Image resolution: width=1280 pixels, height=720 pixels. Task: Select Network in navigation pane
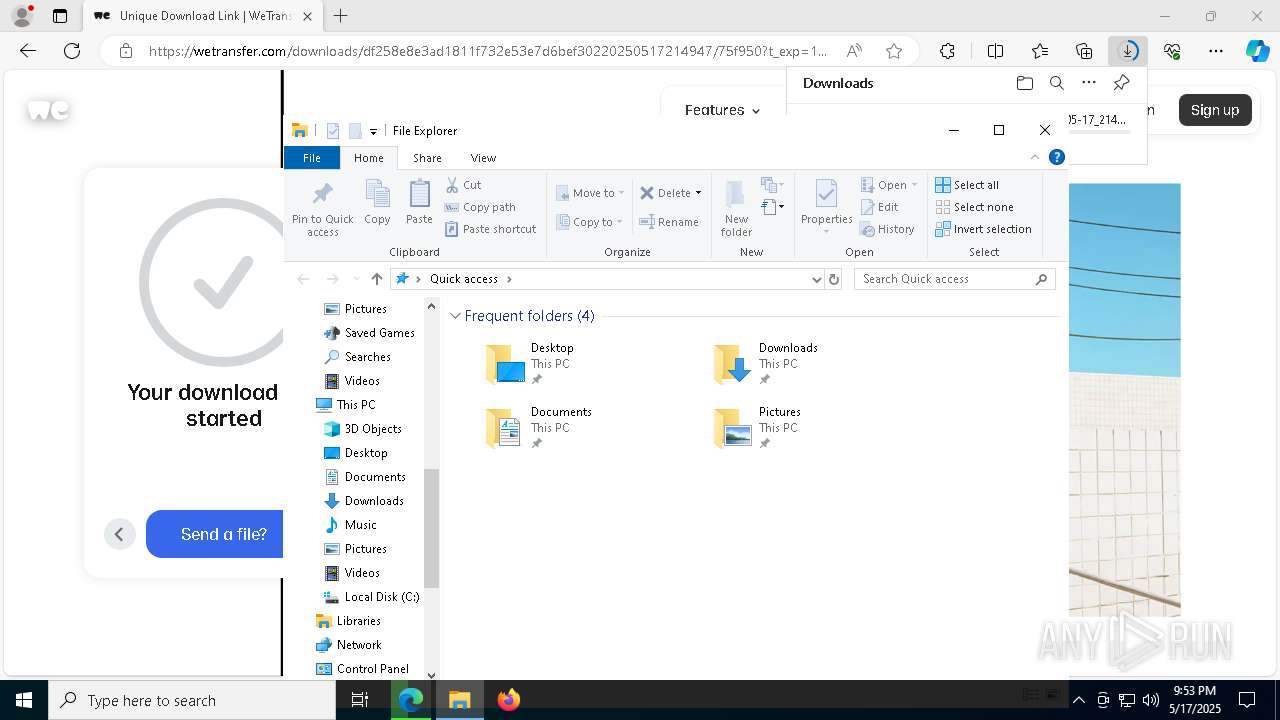click(348, 645)
